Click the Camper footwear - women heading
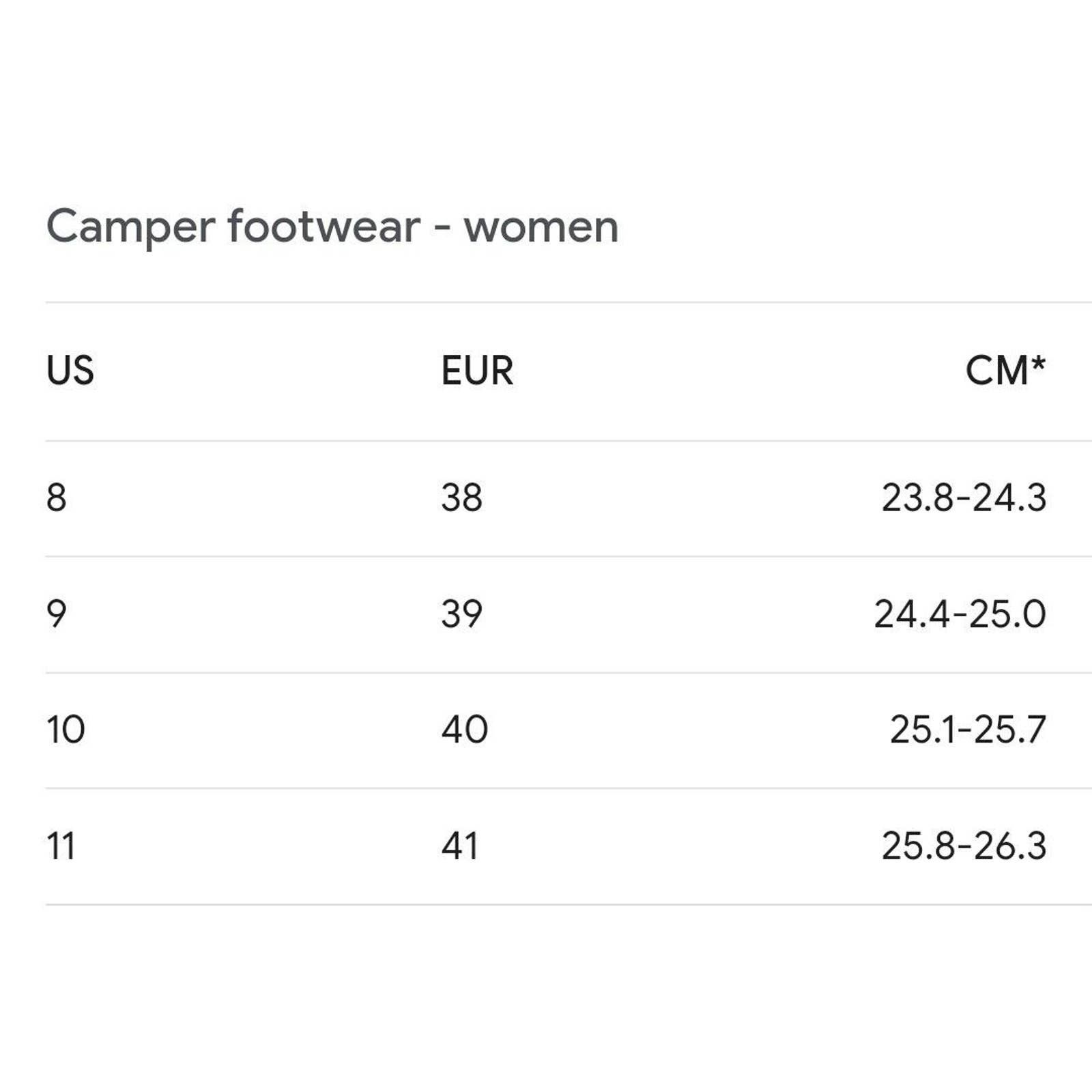Viewport: 1092px width, 1092px height. point(332,227)
